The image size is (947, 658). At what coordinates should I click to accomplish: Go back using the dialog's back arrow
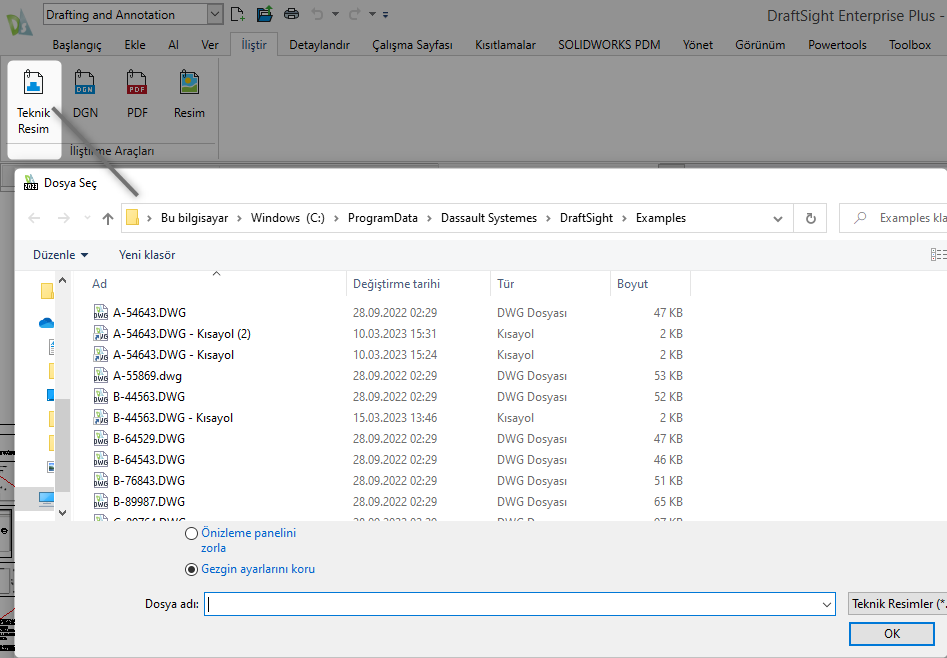34,218
